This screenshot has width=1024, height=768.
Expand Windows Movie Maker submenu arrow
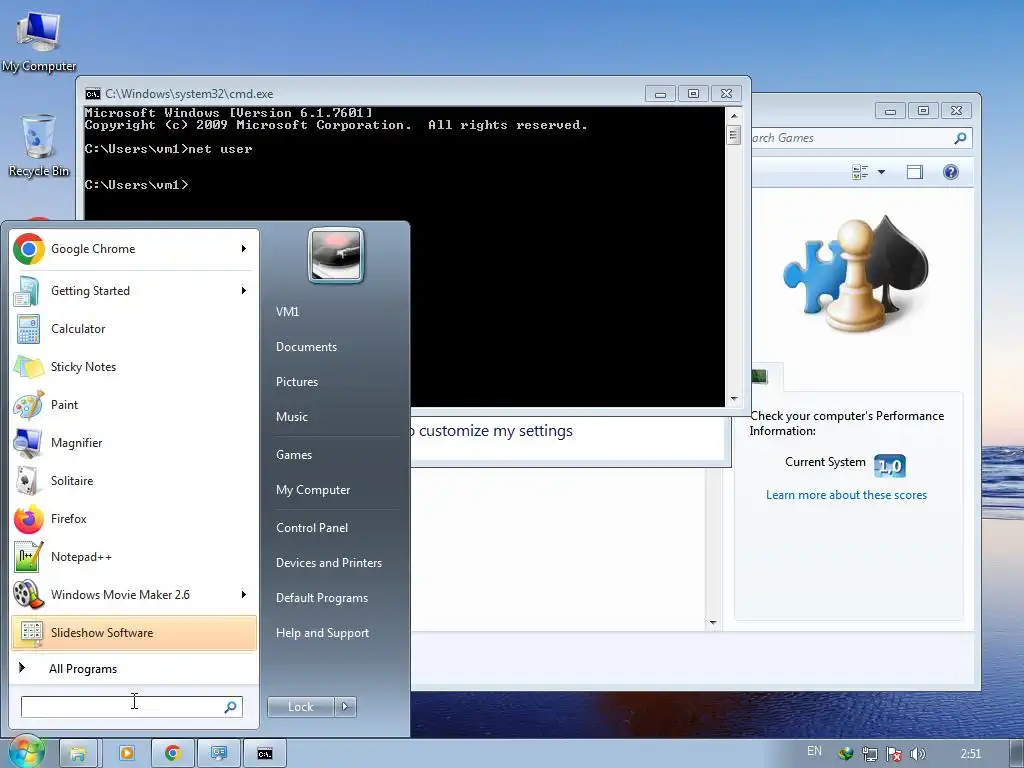[x=244, y=594]
